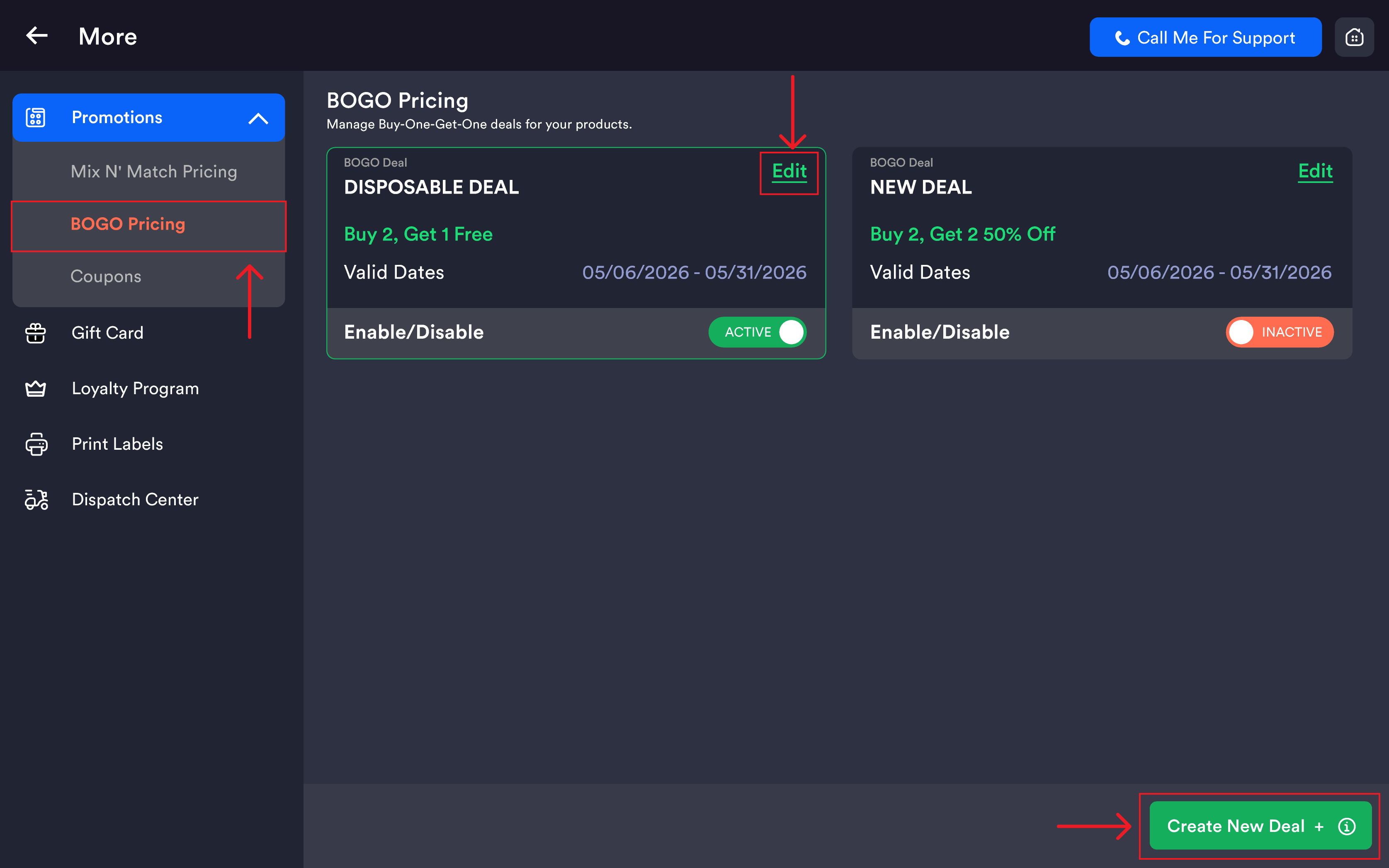Open the chatbot assistant icon

1354,37
